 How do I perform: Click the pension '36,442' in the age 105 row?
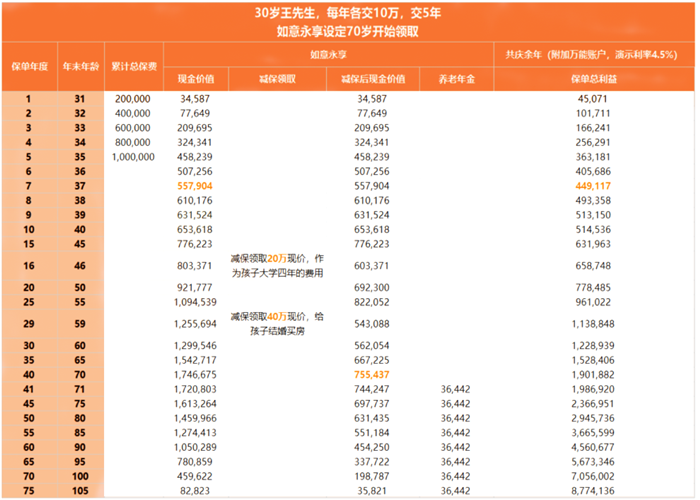tap(455, 491)
